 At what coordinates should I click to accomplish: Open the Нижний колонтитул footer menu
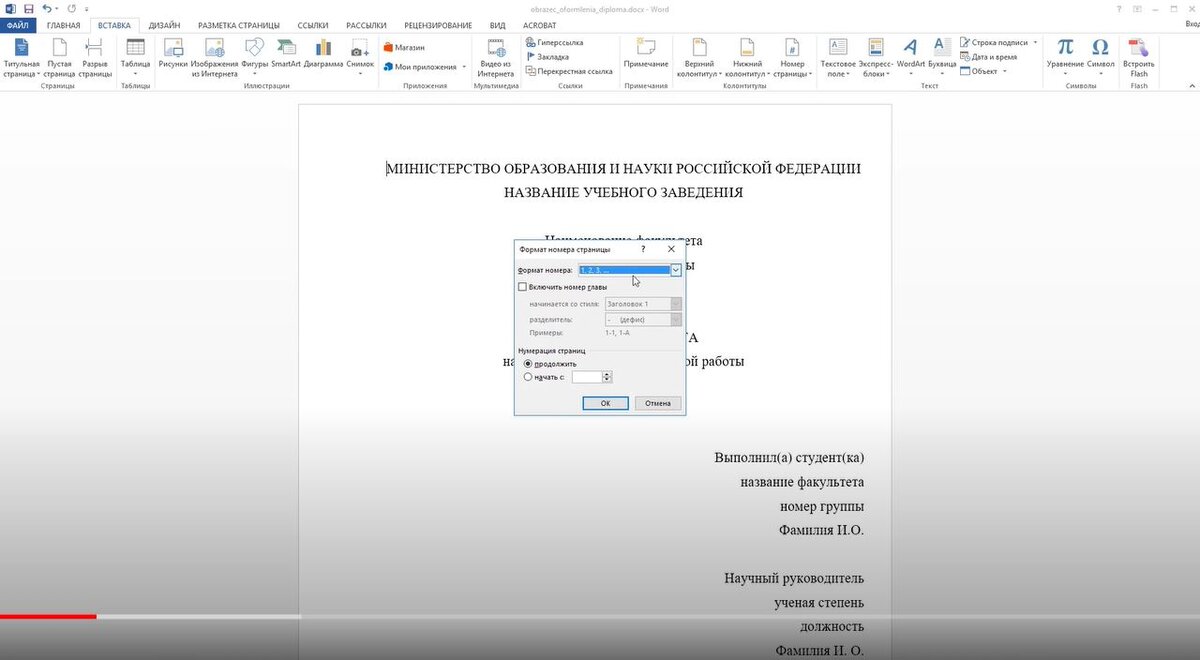pos(747,58)
